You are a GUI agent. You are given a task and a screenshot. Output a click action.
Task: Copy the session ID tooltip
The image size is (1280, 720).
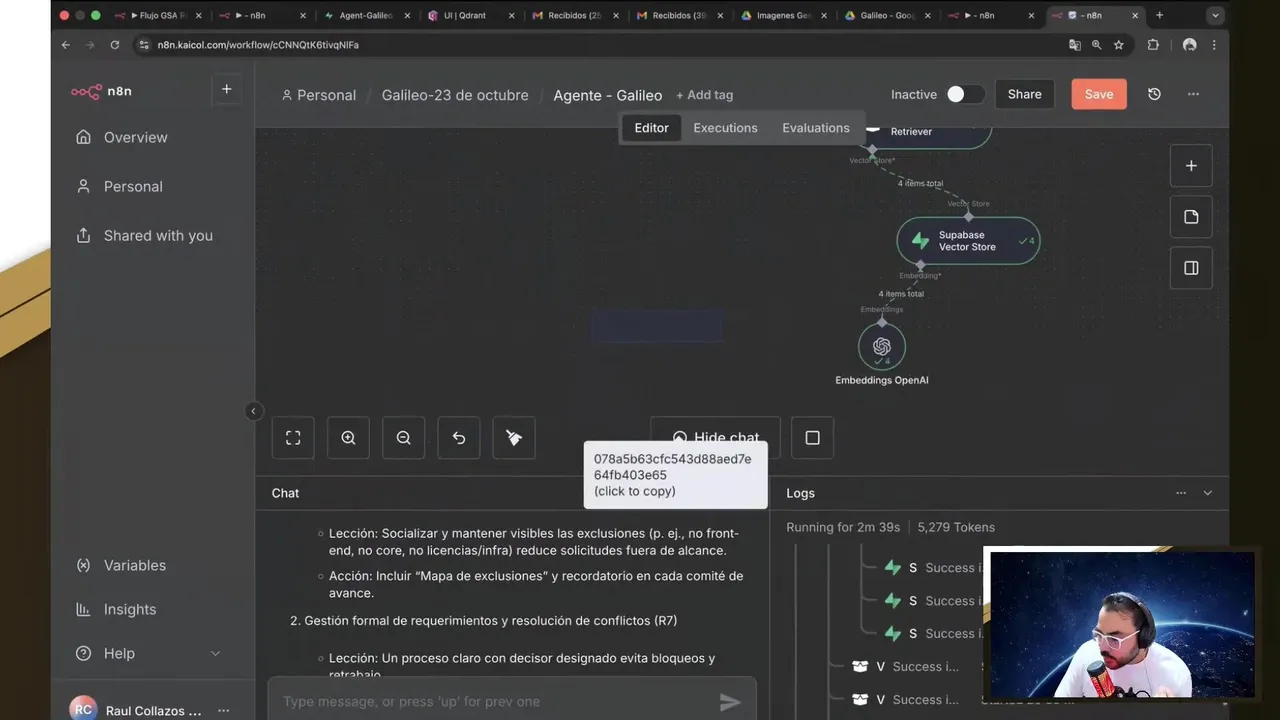pos(675,475)
